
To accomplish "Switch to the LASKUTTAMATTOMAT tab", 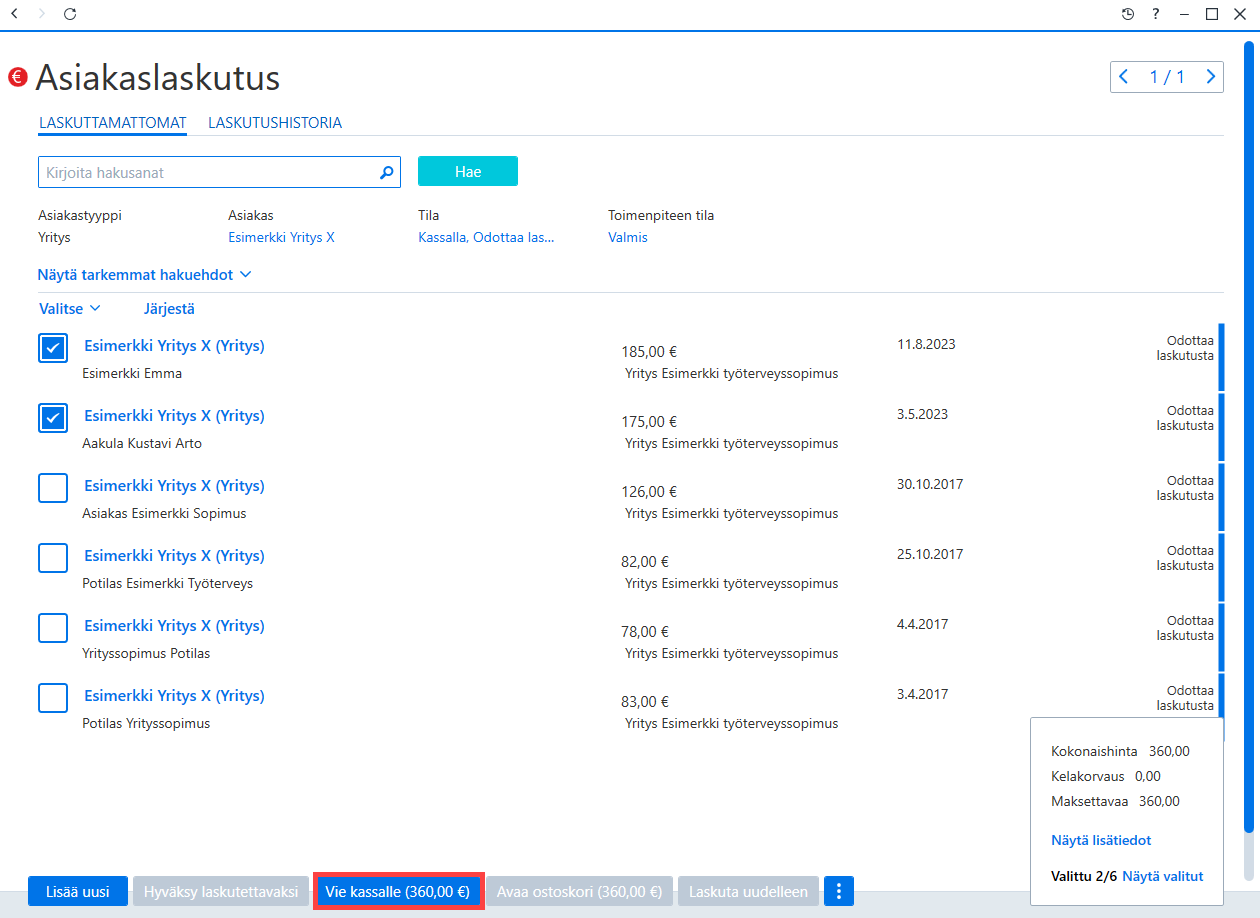I will tap(113, 123).
